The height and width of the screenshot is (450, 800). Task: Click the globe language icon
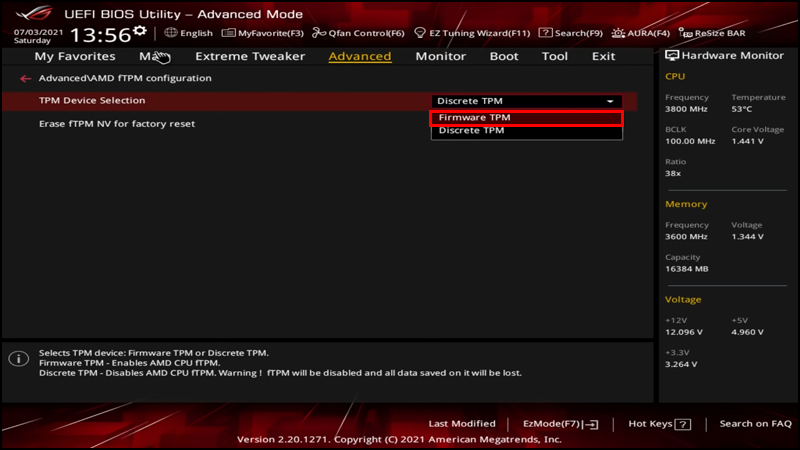(170, 33)
